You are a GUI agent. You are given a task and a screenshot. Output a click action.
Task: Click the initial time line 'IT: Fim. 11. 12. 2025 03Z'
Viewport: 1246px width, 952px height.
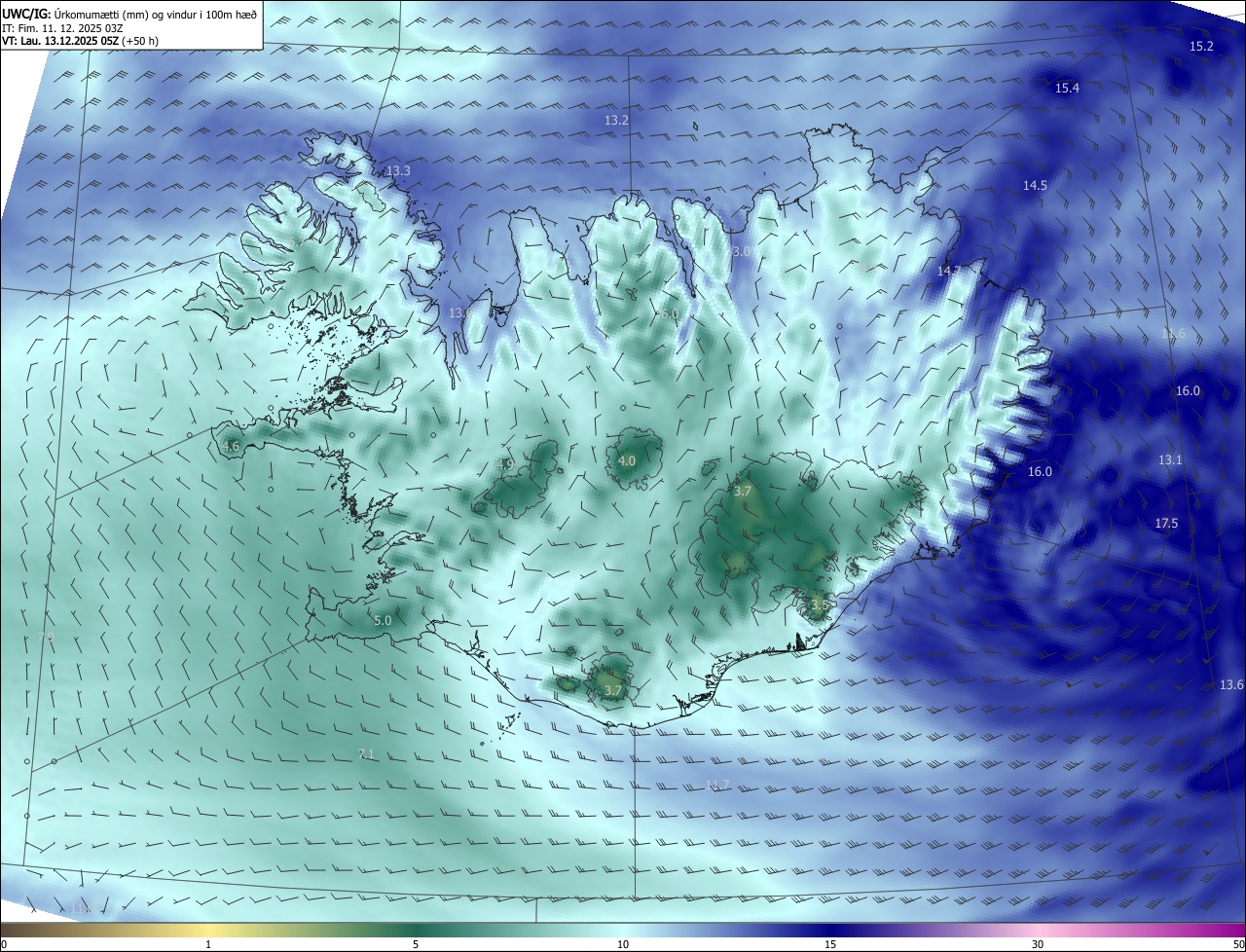64,28
